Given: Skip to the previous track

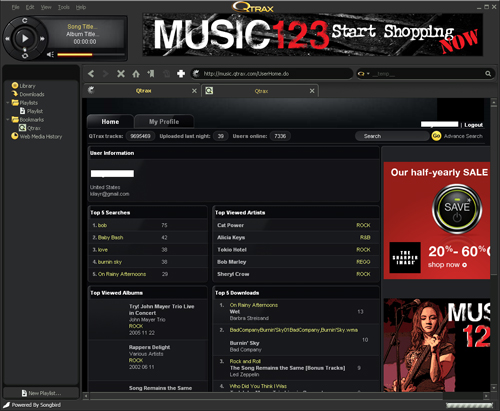Looking at the screenshot, I should [7, 39].
